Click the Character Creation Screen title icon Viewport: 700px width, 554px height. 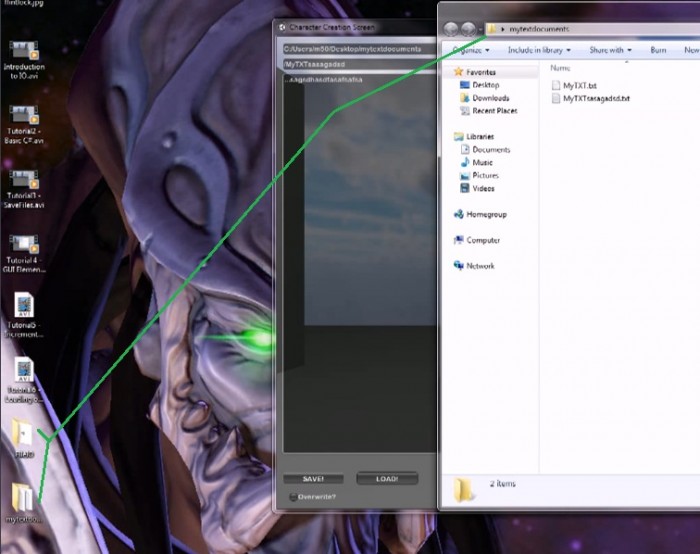[x=282, y=27]
